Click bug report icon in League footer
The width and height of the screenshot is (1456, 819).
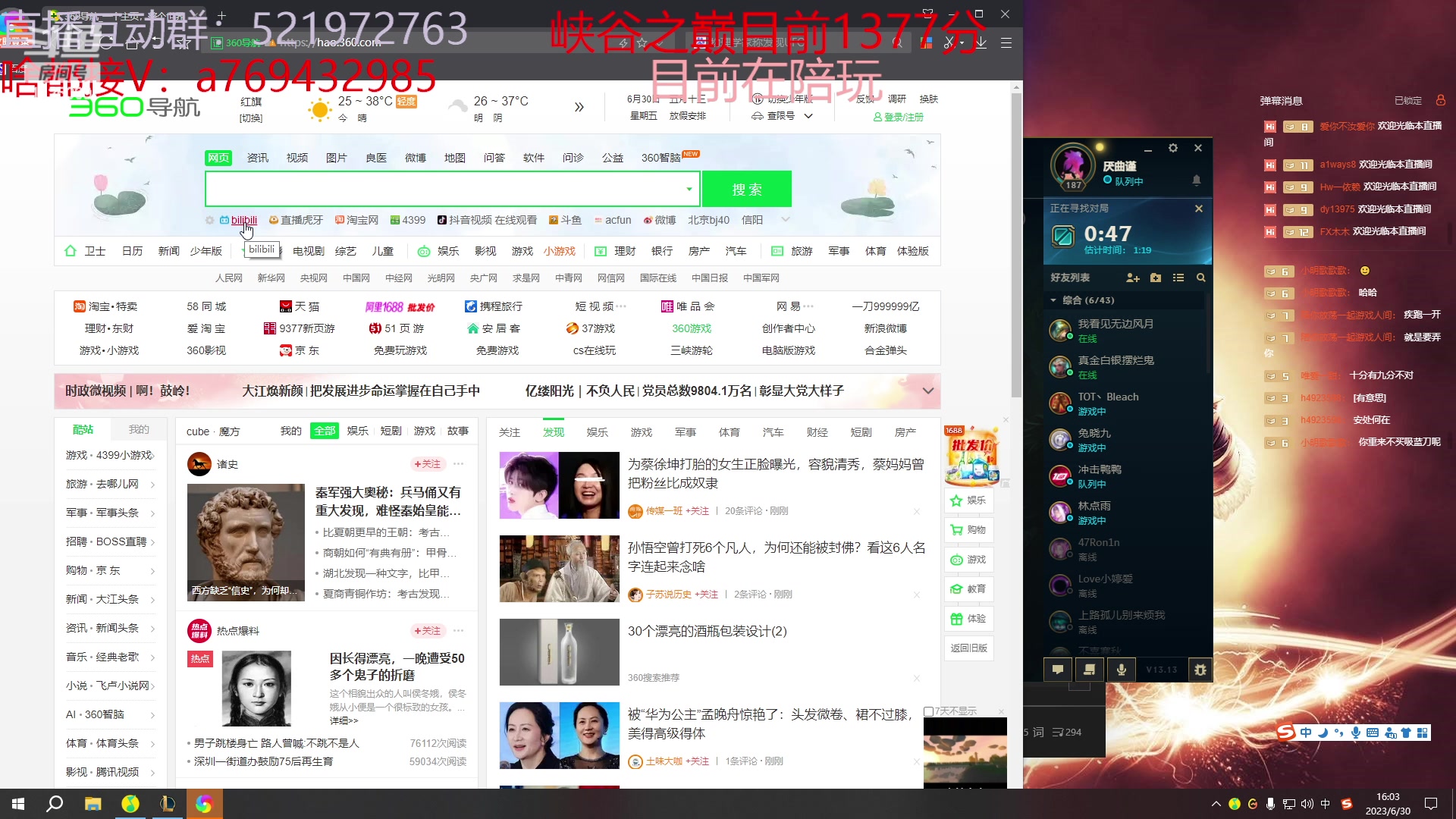tap(1200, 670)
